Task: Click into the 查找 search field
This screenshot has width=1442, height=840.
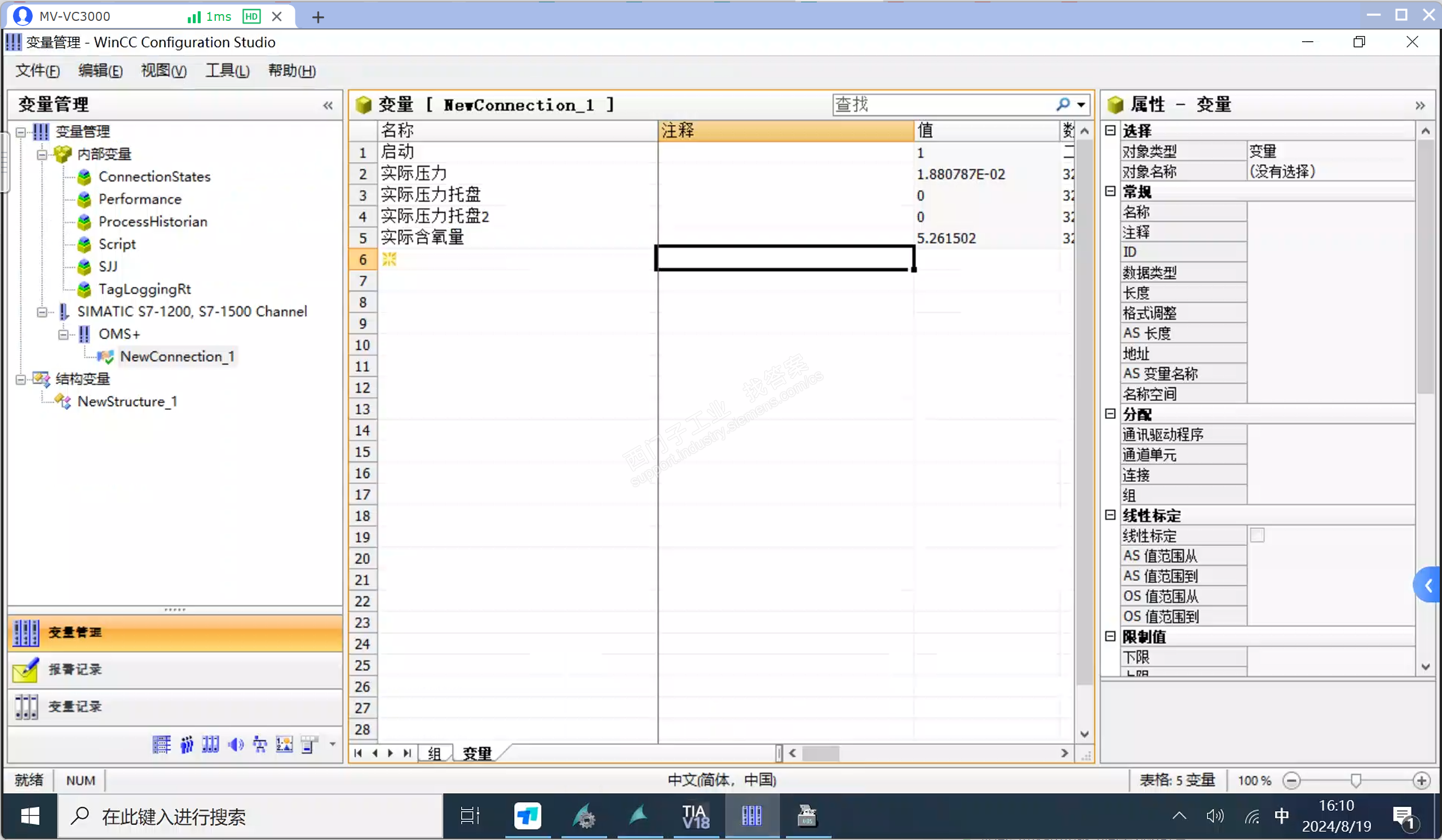Action: pyautogui.click(x=939, y=104)
